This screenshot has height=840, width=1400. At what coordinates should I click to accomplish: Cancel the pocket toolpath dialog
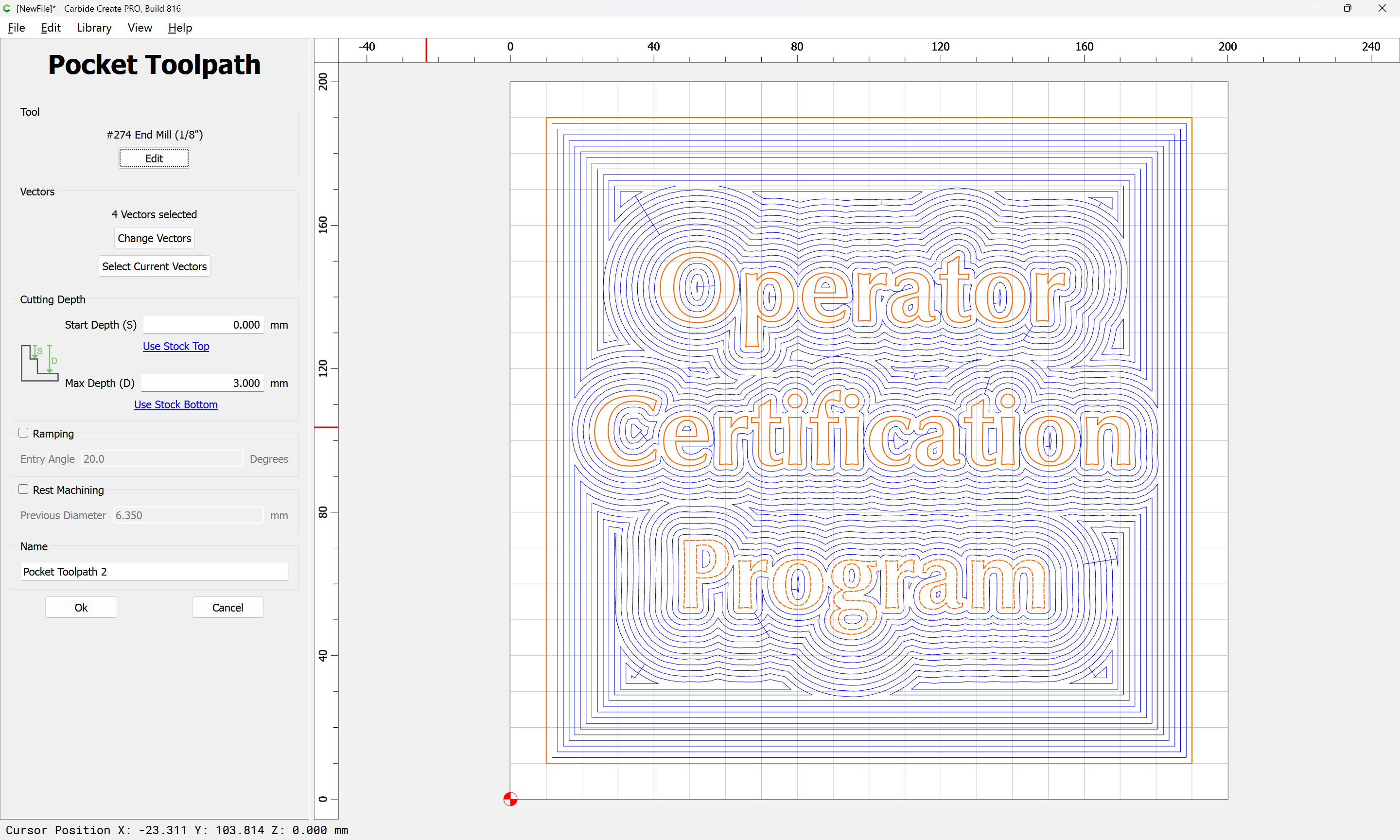[227, 607]
